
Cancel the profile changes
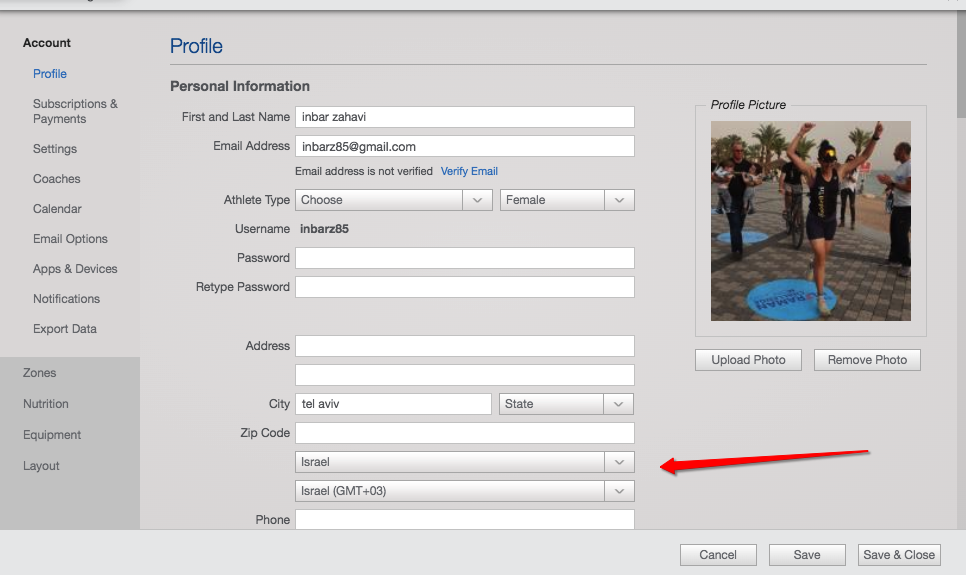pyautogui.click(x=718, y=555)
